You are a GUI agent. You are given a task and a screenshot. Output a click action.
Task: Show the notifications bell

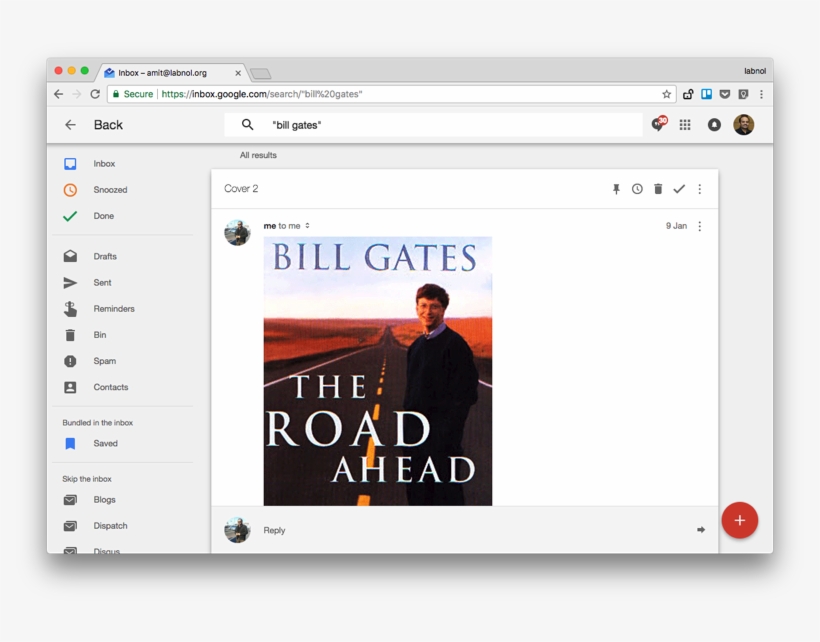(x=714, y=125)
